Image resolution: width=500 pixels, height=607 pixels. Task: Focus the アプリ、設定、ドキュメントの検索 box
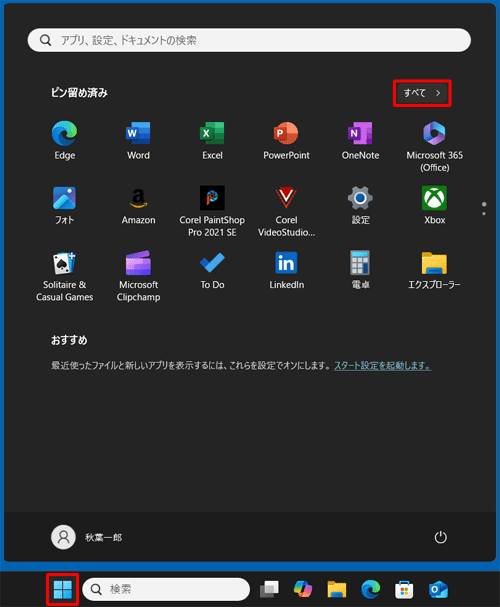pos(249,40)
